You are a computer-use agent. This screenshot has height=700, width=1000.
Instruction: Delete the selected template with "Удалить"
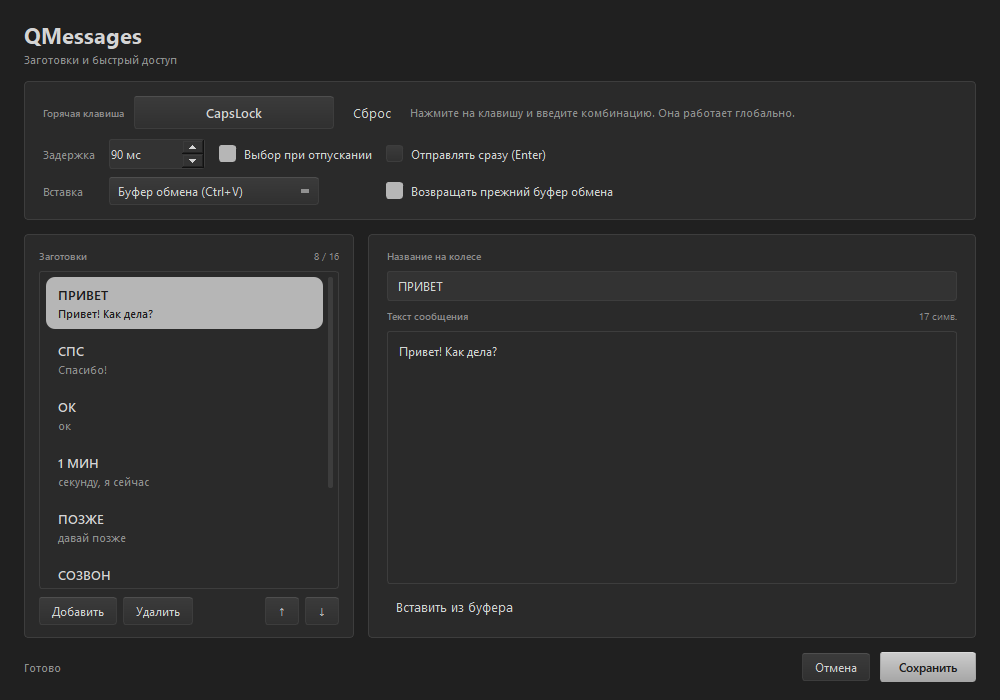tap(158, 611)
